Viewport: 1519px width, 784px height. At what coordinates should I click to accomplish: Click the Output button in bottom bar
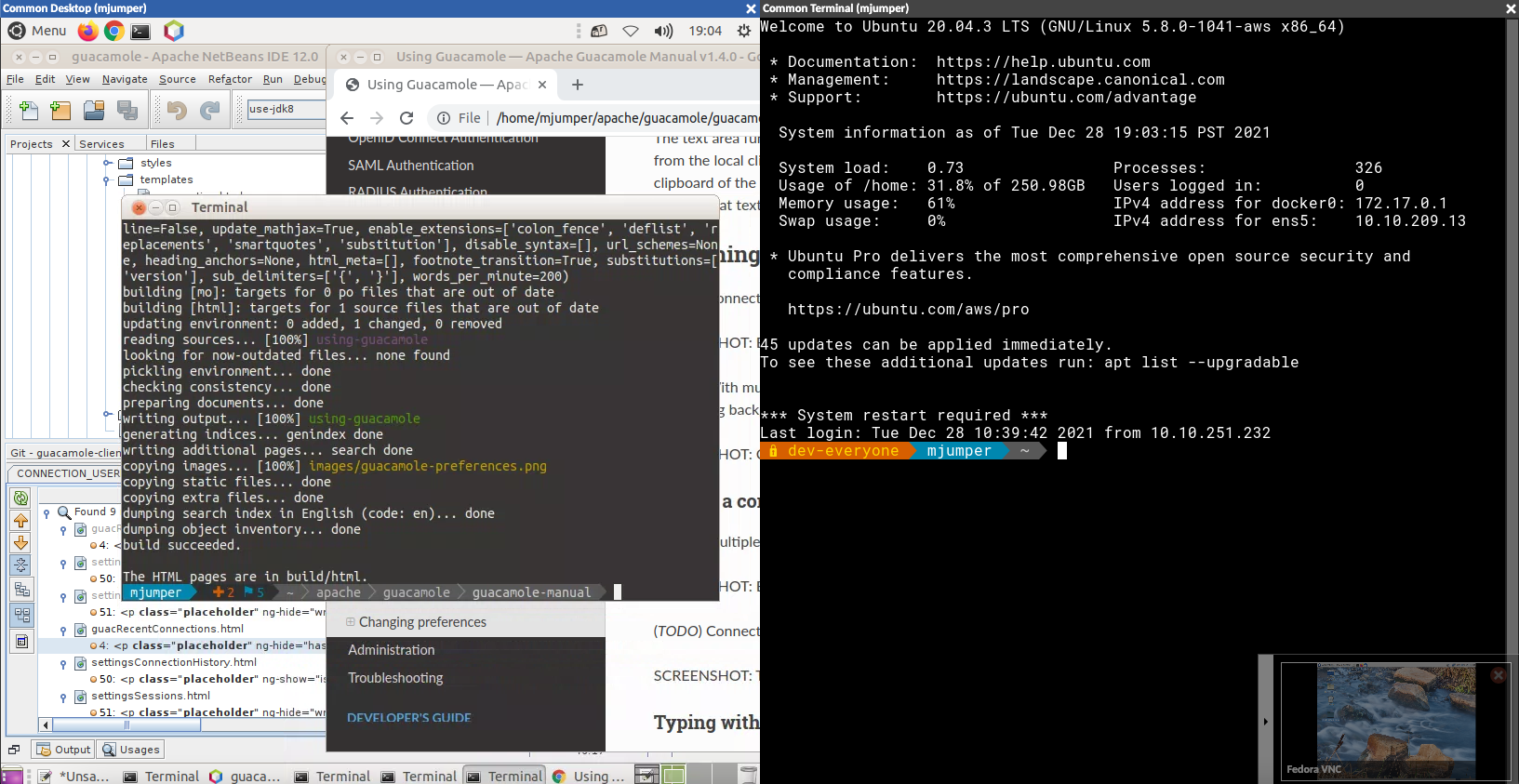(64, 750)
